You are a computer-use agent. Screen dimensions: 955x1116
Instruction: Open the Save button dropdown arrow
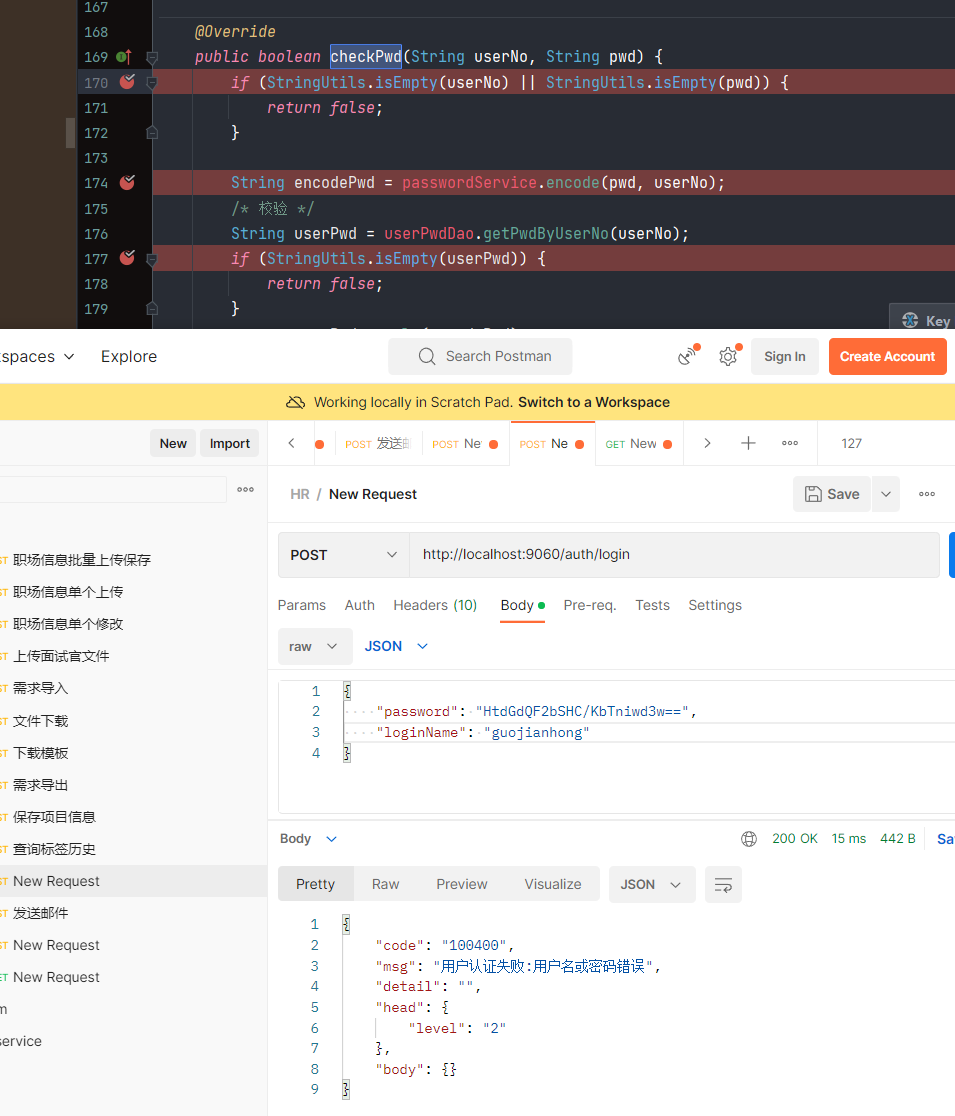pos(885,494)
